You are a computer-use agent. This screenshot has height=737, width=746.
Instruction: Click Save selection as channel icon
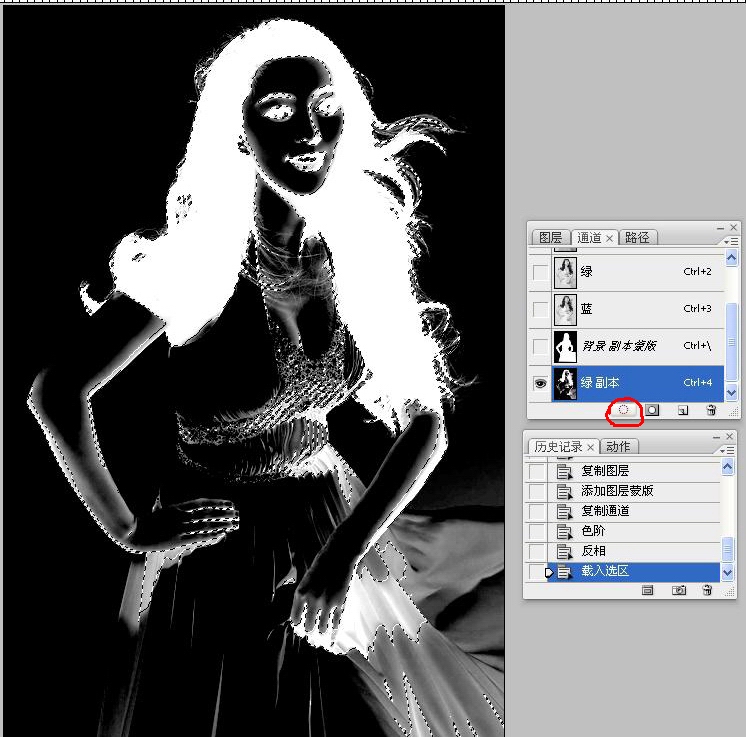[651, 410]
